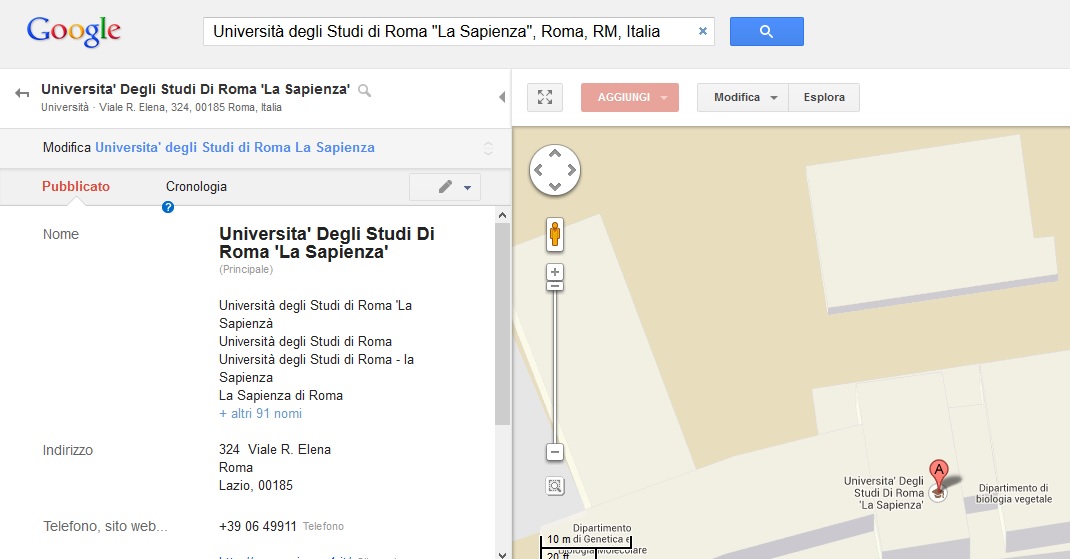This screenshot has height=559, width=1070.
Task: Click the blue search magnifier button
Action: point(766,31)
